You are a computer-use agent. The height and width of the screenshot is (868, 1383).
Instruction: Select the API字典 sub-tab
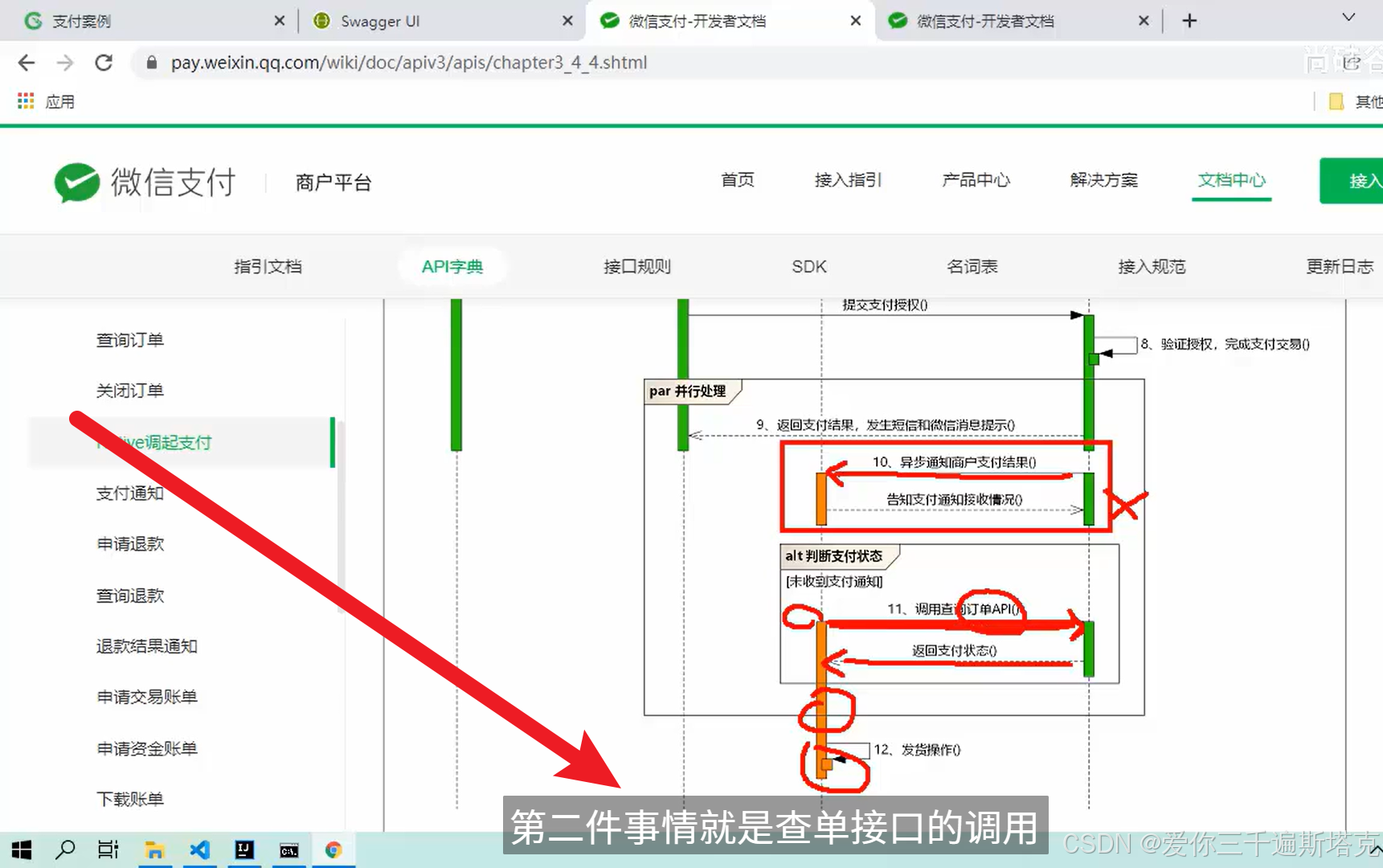(x=452, y=267)
